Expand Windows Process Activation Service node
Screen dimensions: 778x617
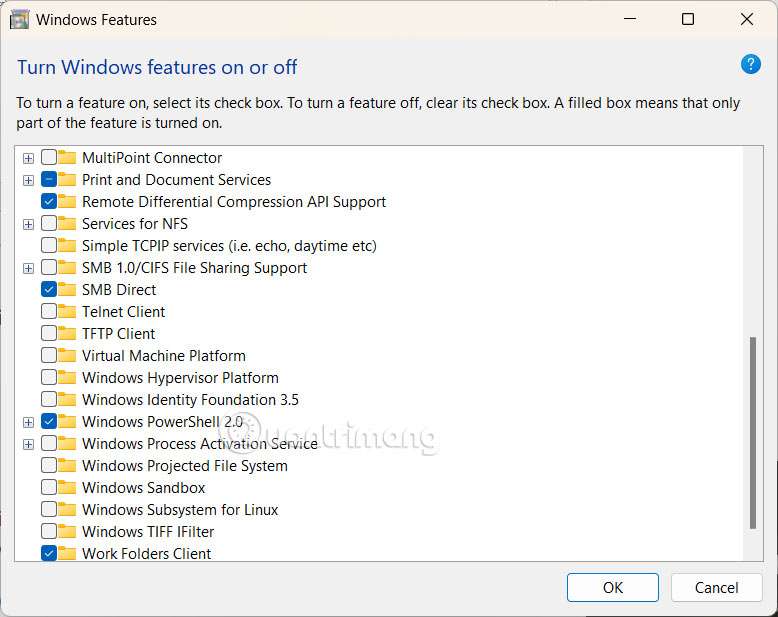pyautogui.click(x=28, y=444)
